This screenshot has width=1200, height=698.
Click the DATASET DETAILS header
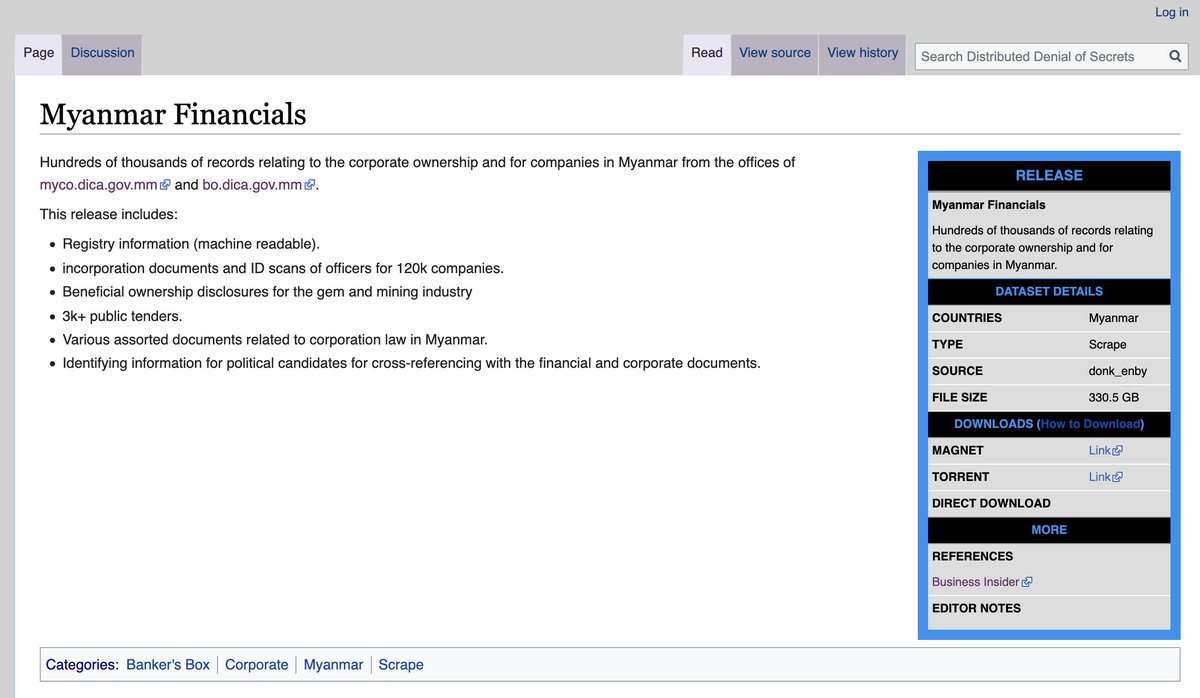pyautogui.click(x=1049, y=292)
